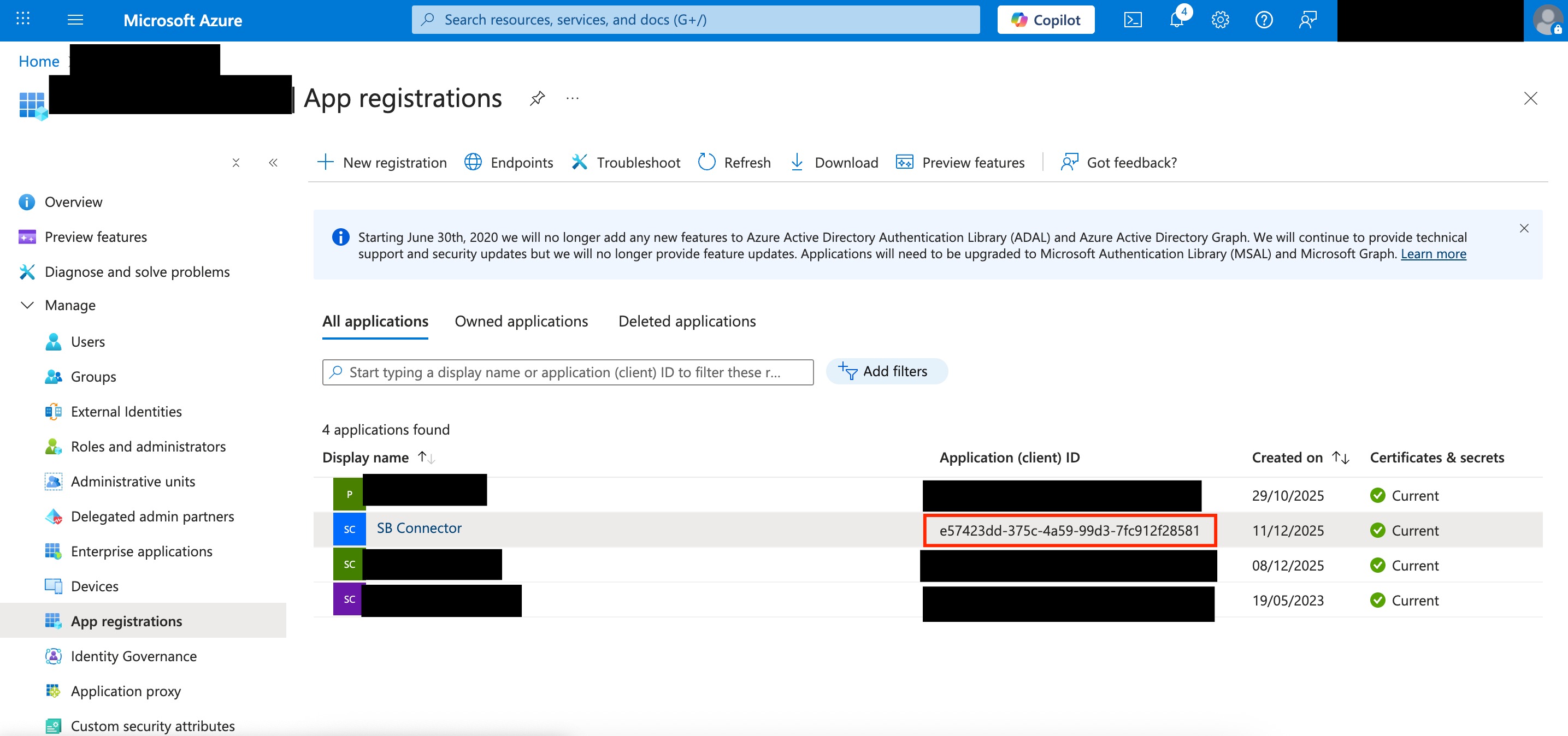This screenshot has height=736, width=1568.
Task: Open the notifications bell
Action: coord(1176,20)
